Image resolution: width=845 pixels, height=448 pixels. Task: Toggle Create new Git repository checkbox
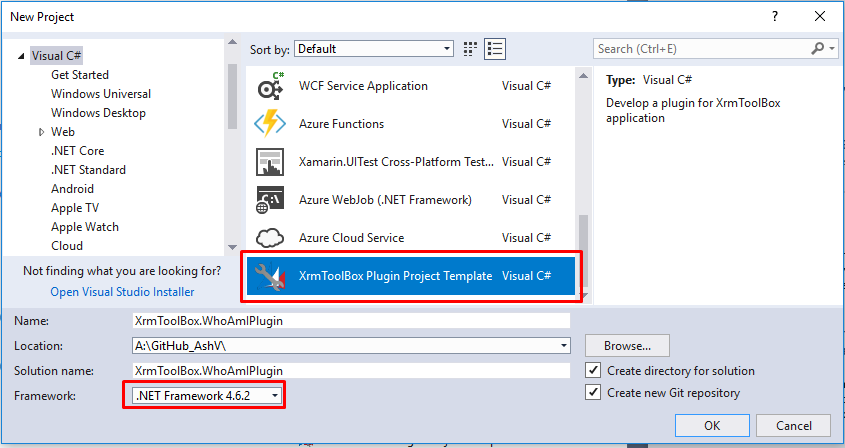(x=593, y=392)
